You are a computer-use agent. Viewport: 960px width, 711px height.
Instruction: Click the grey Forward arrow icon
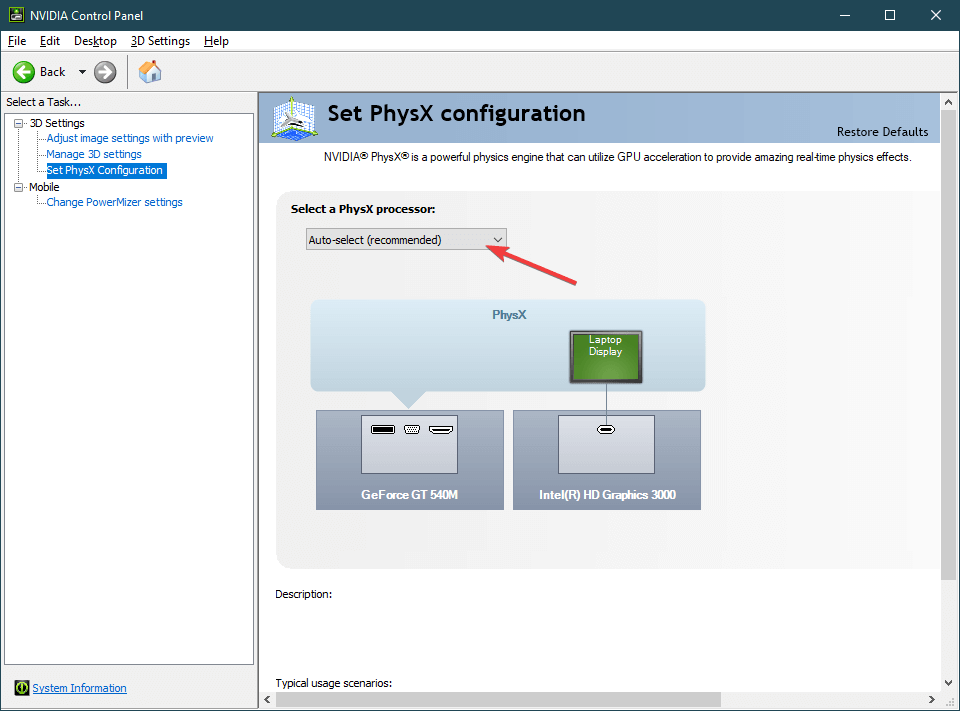[105, 72]
